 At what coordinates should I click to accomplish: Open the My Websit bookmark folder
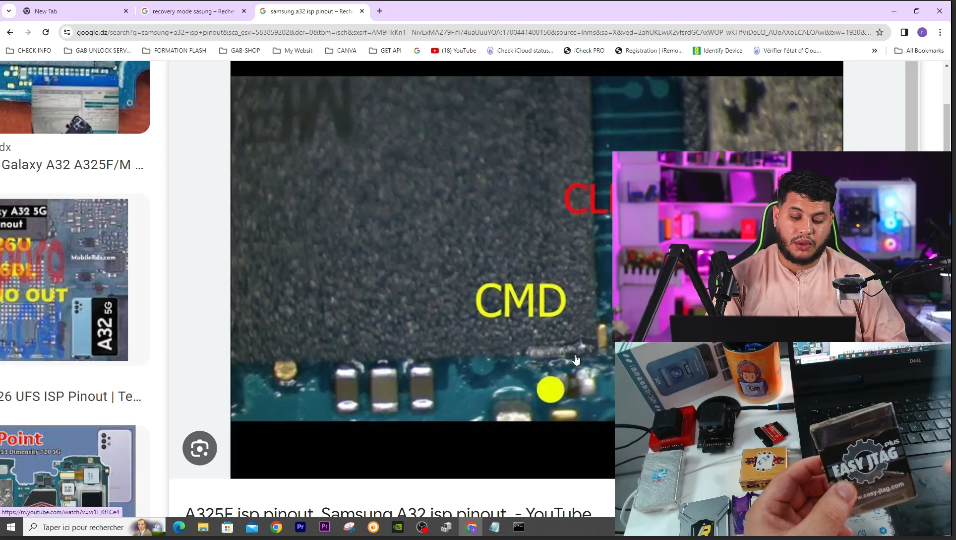(293, 51)
